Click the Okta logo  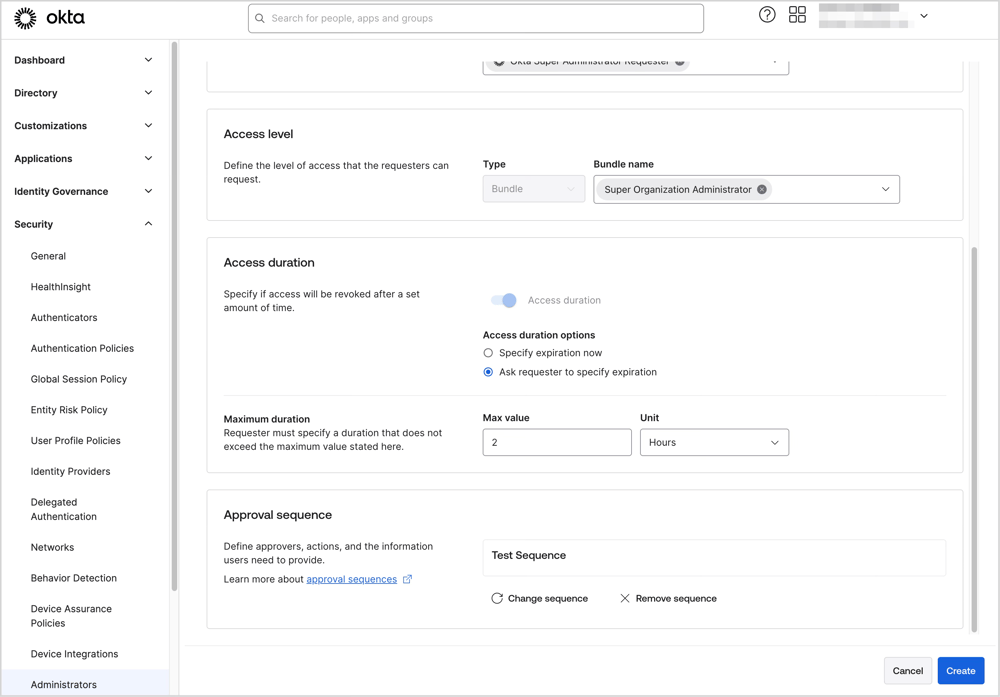(x=49, y=18)
